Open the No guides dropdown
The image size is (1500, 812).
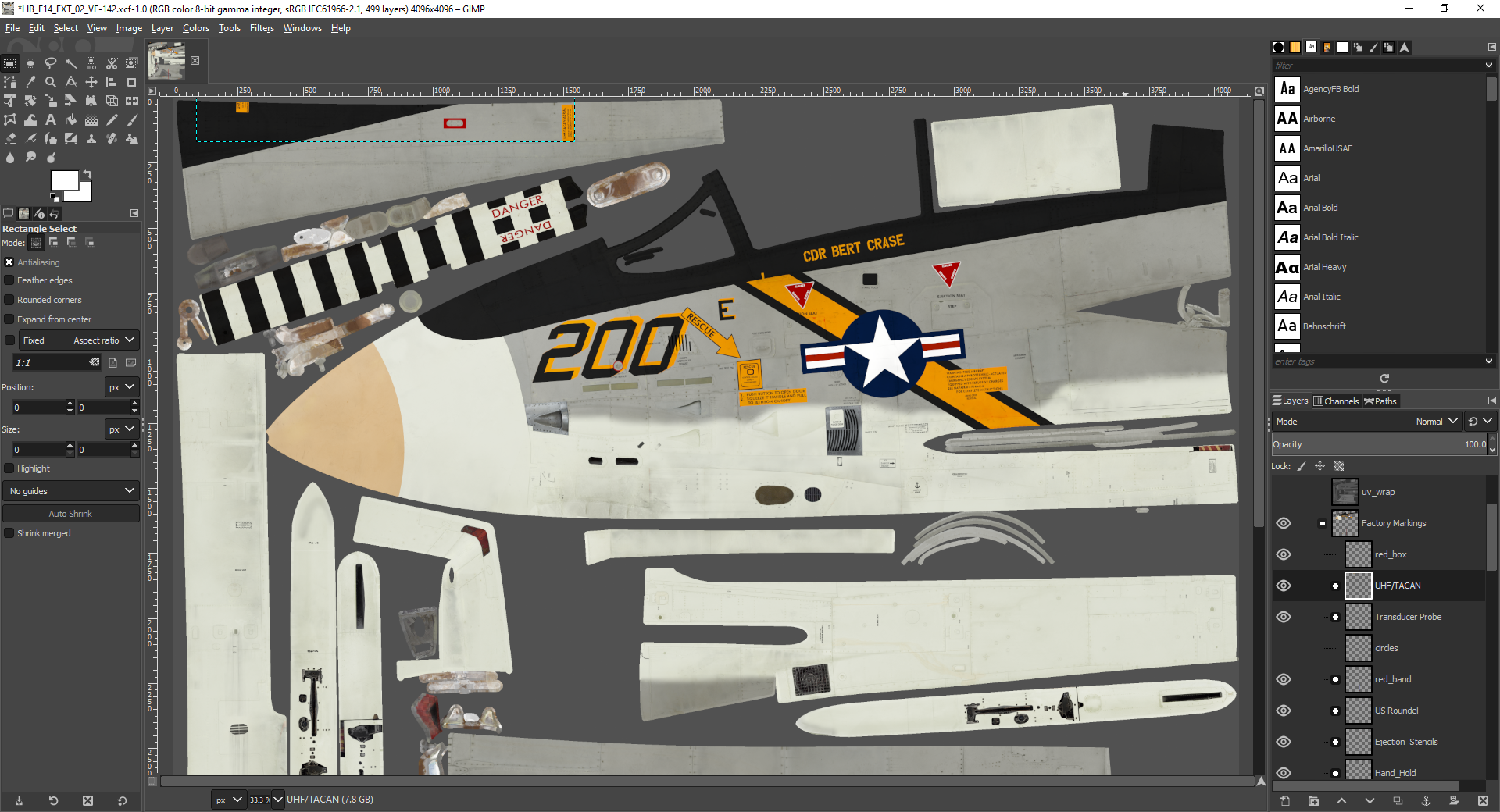(x=71, y=491)
